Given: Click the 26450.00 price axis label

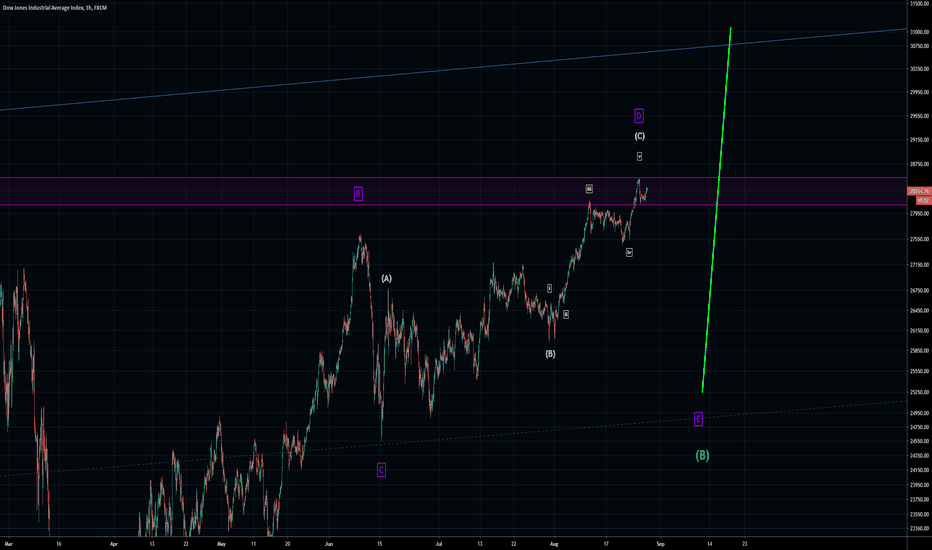Looking at the screenshot, I should 919,310.
